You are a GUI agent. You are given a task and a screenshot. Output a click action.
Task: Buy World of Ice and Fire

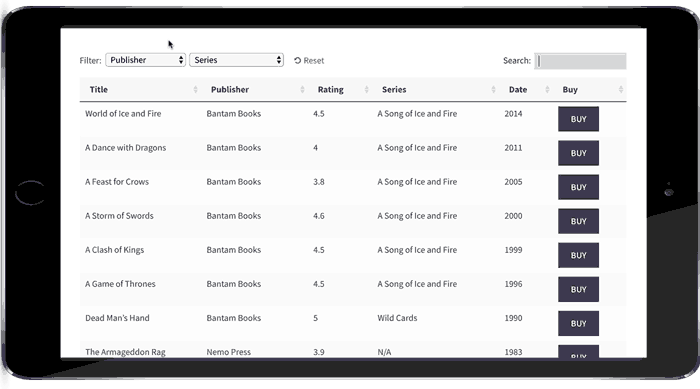coord(578,119)
